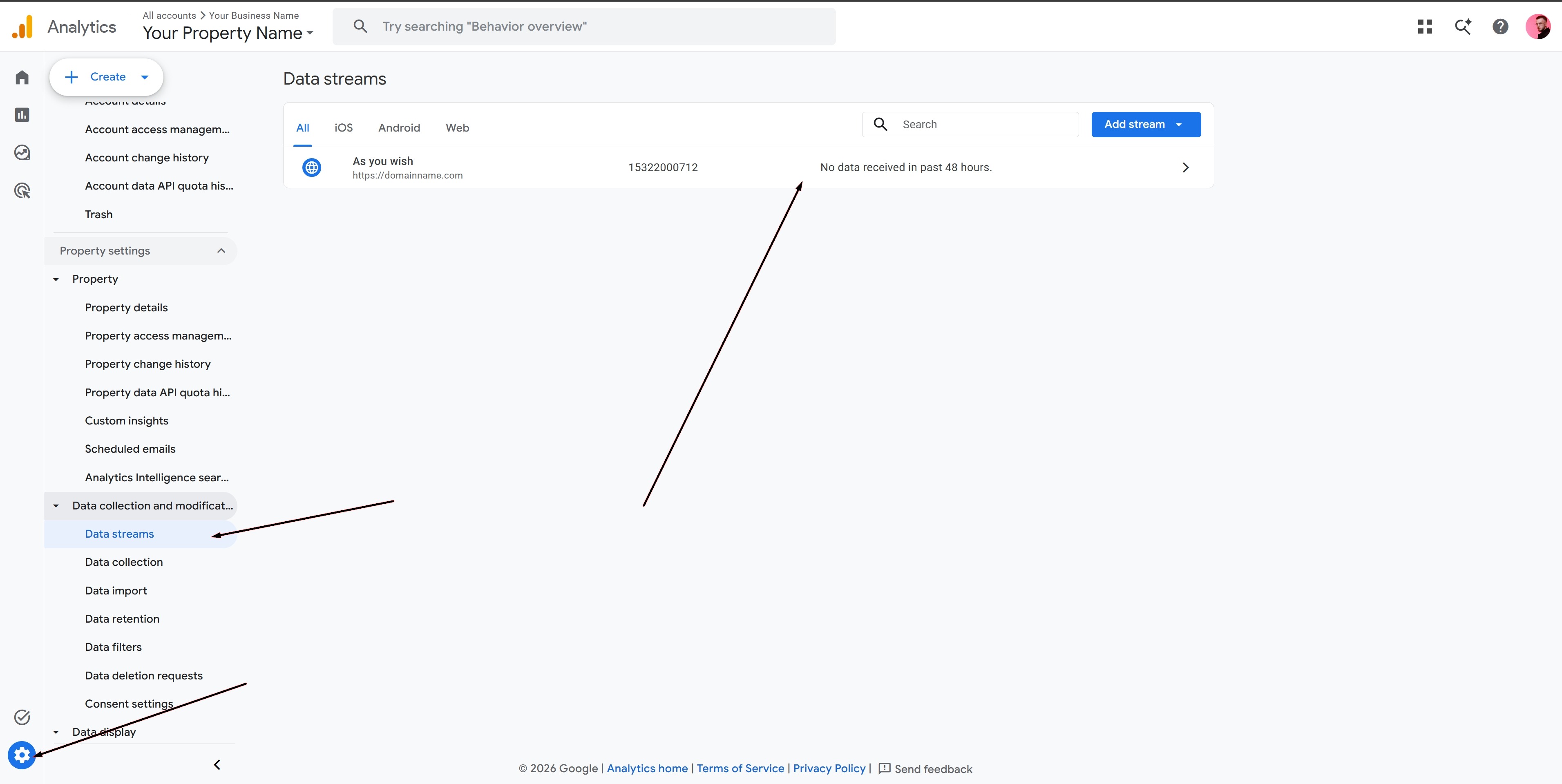1562x784 pixels.
Task: Click the Admin gear icon
Action: 22,755
